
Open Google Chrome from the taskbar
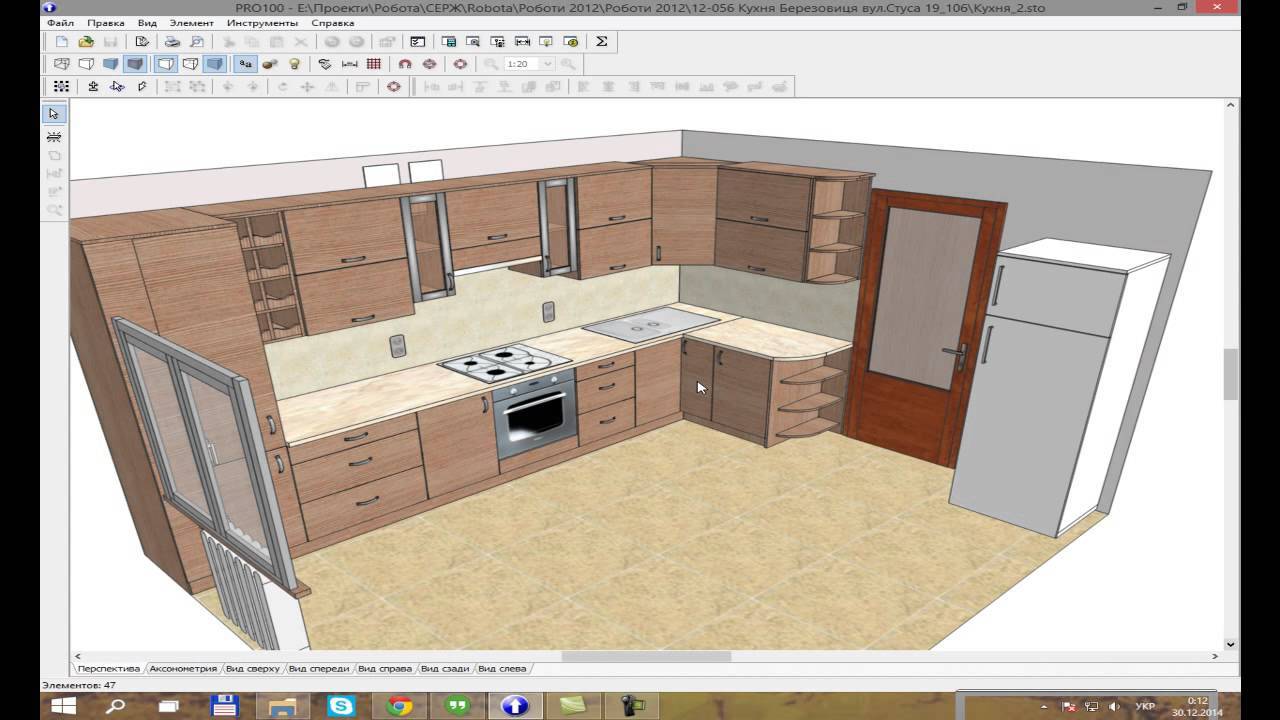click(x=400, y=706)
